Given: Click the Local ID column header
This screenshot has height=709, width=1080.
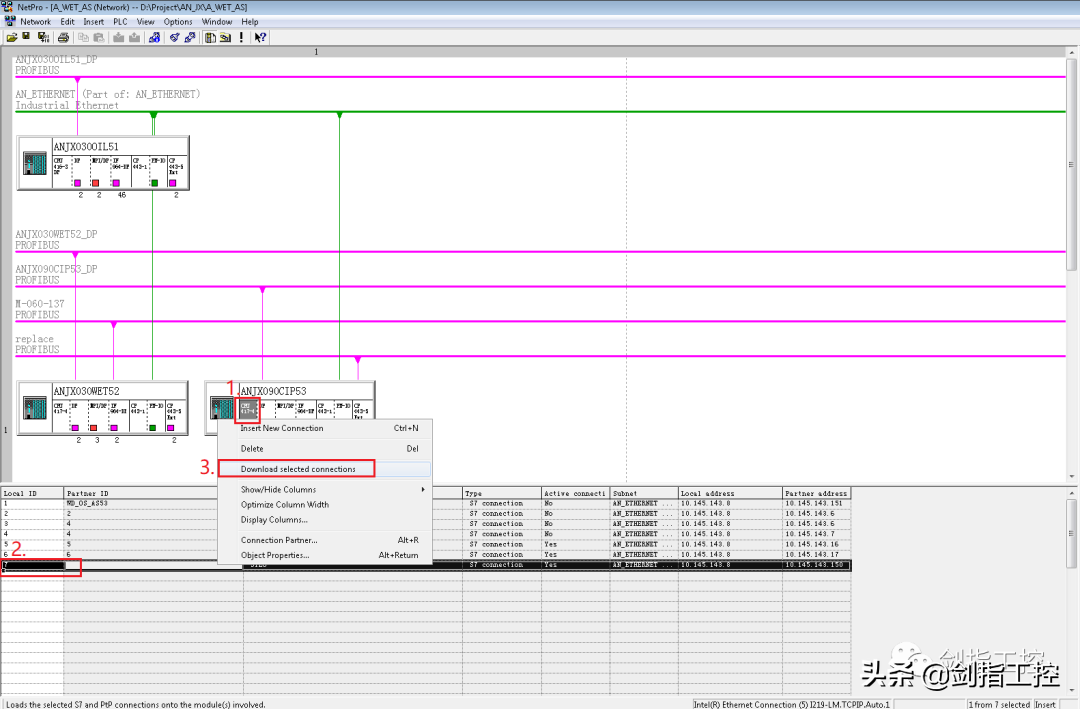Looking at the screenshot, I should [x=32, y=493].
